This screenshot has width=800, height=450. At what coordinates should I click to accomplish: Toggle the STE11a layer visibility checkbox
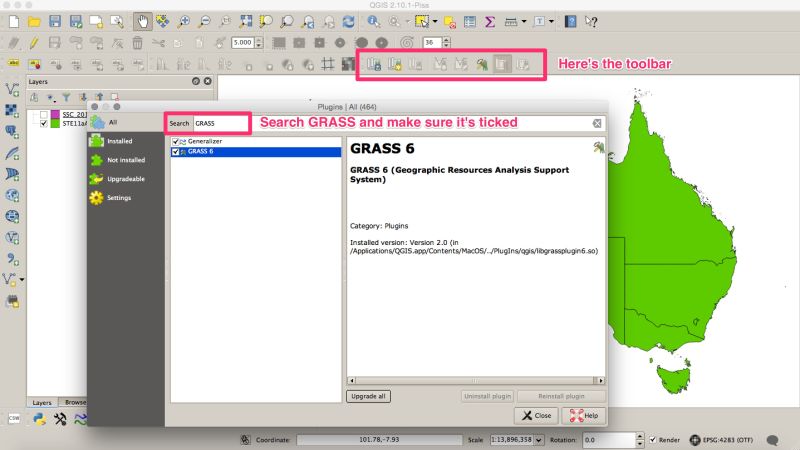(43, 123)
